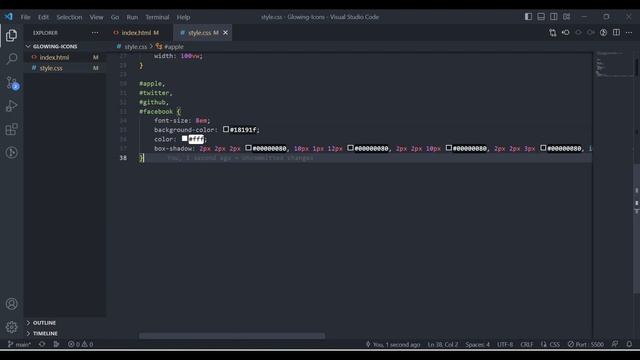Click third box-shadow #00000080 color swatch
Viewport: 640px width, 360px height.
click(x=449, y=148)
